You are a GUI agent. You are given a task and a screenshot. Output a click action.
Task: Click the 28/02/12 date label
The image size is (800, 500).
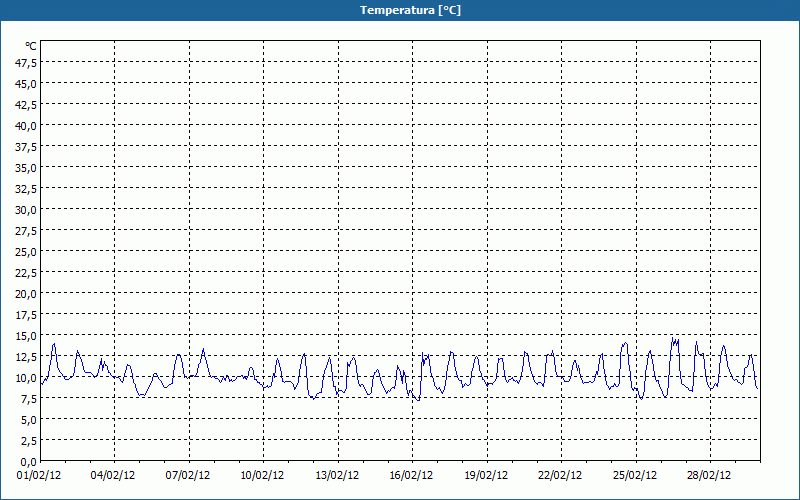(709, 476)
